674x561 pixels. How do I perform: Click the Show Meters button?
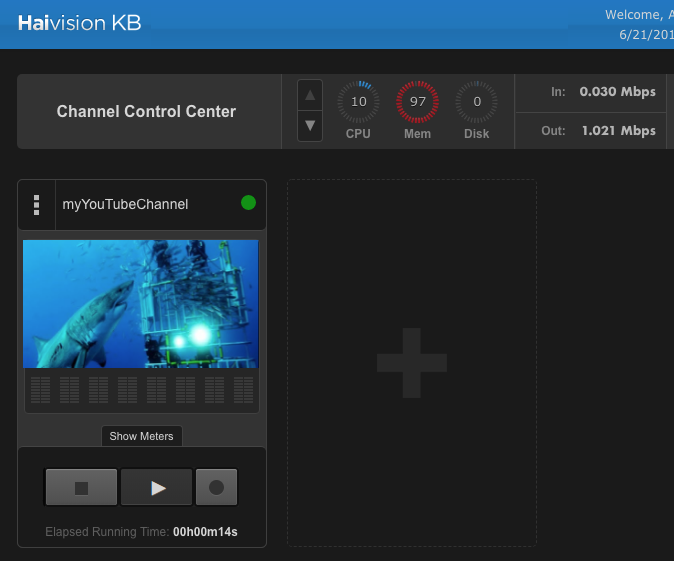[142, 436]
